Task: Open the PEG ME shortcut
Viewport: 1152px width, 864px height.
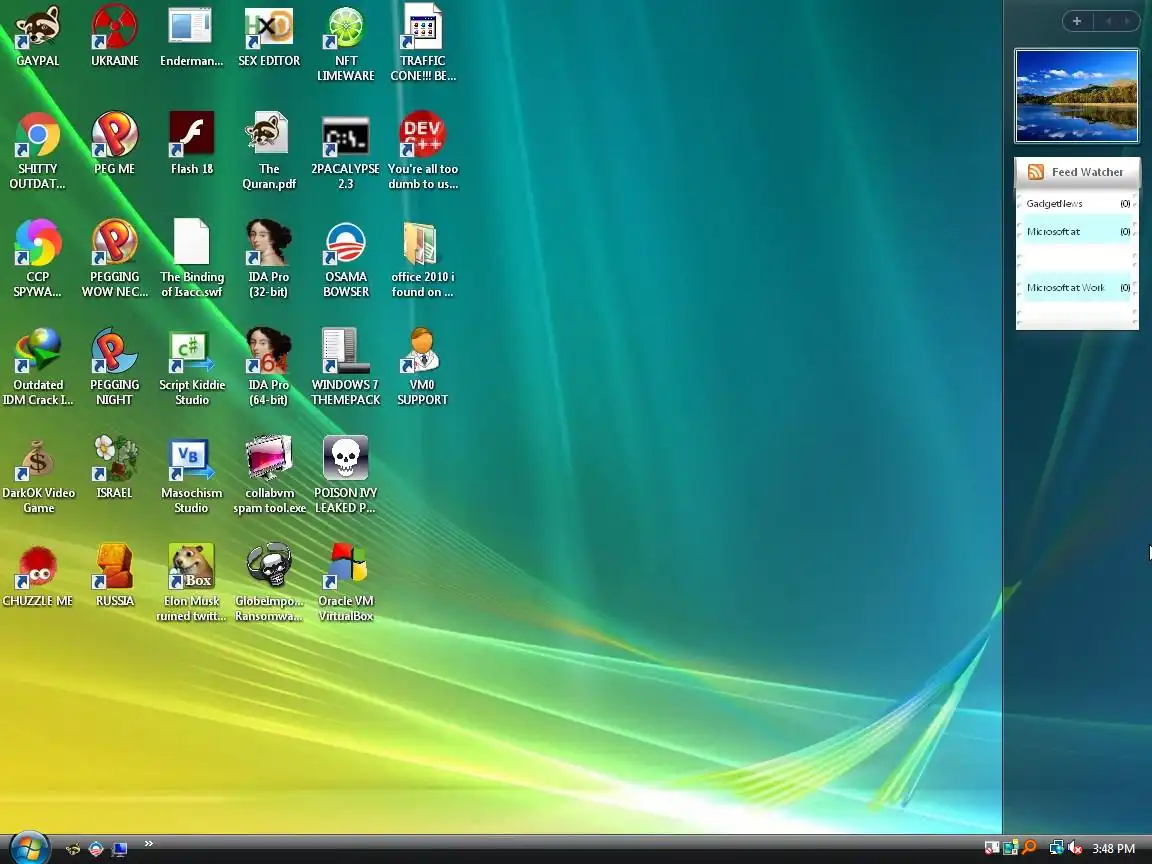Action: tap(115, 143)
